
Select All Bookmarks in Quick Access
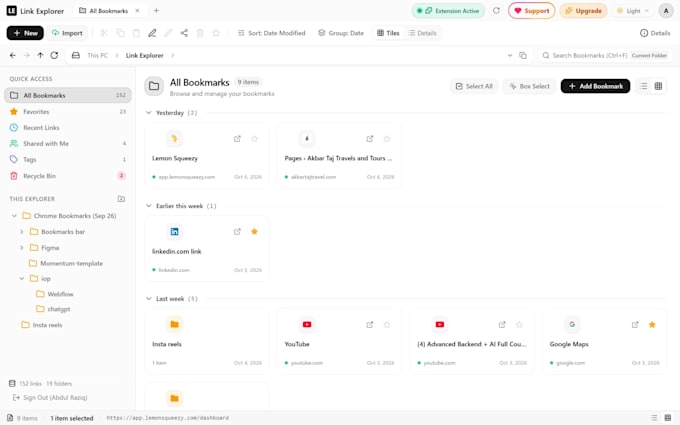point(68,95)
